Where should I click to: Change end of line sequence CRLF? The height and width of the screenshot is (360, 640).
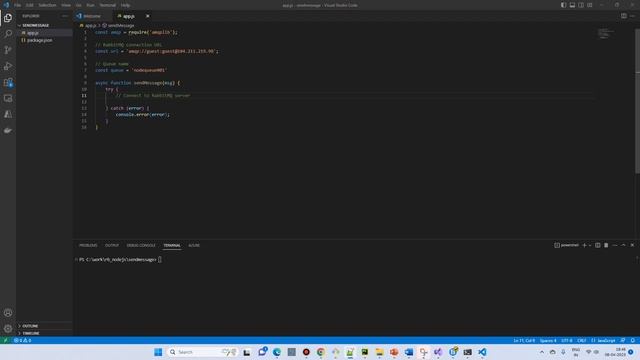[x=582, y=340]
